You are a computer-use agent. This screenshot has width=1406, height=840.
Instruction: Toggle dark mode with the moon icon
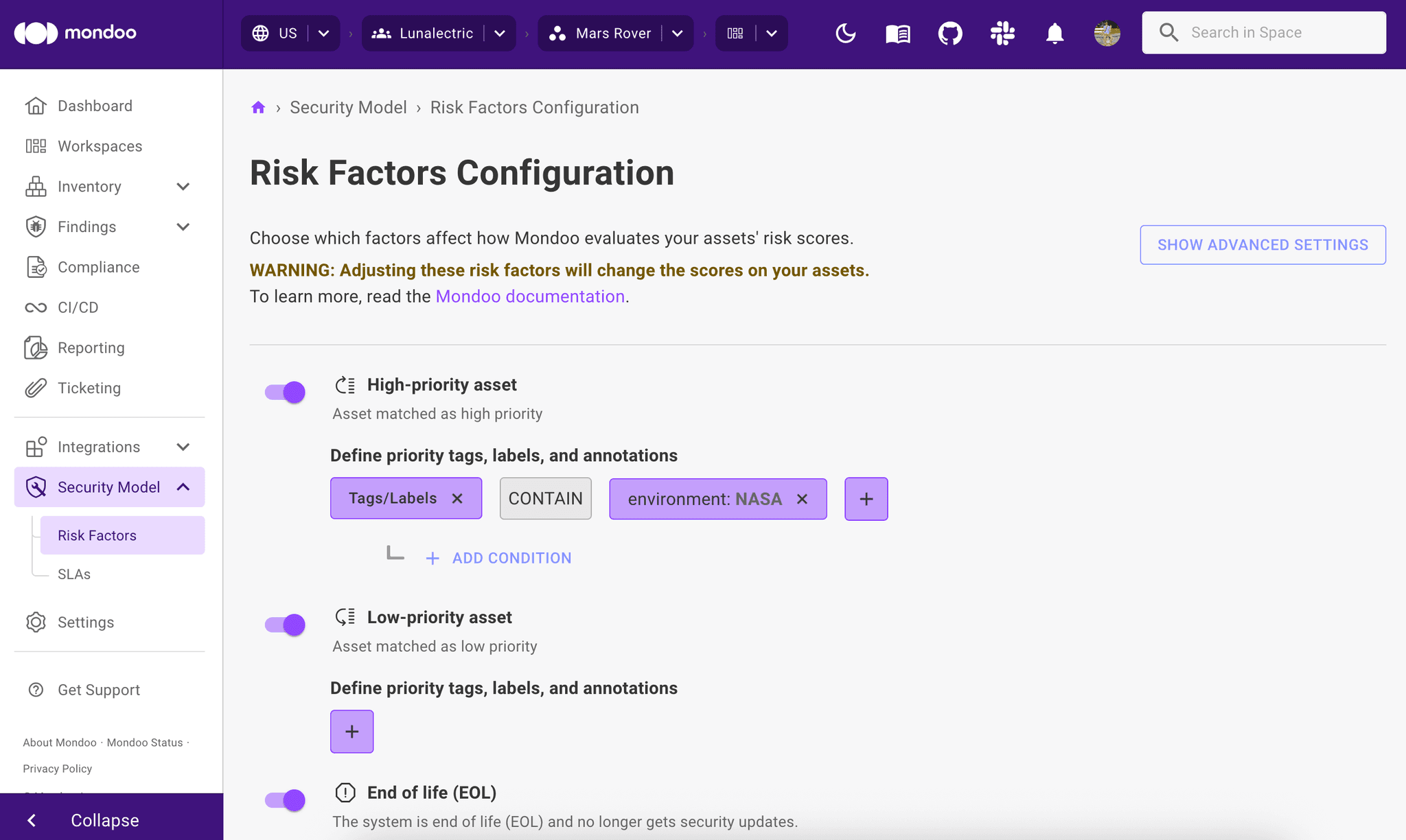click(x=844, y=32)
